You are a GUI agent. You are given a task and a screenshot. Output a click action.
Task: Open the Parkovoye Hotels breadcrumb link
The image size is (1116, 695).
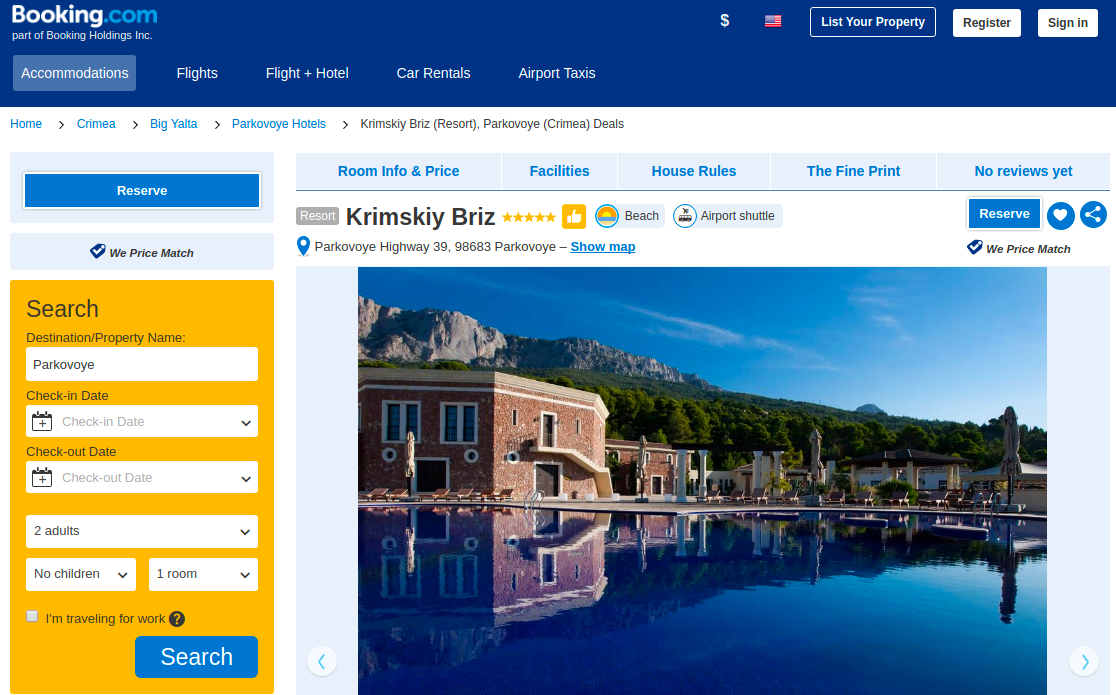coord(279,124)
